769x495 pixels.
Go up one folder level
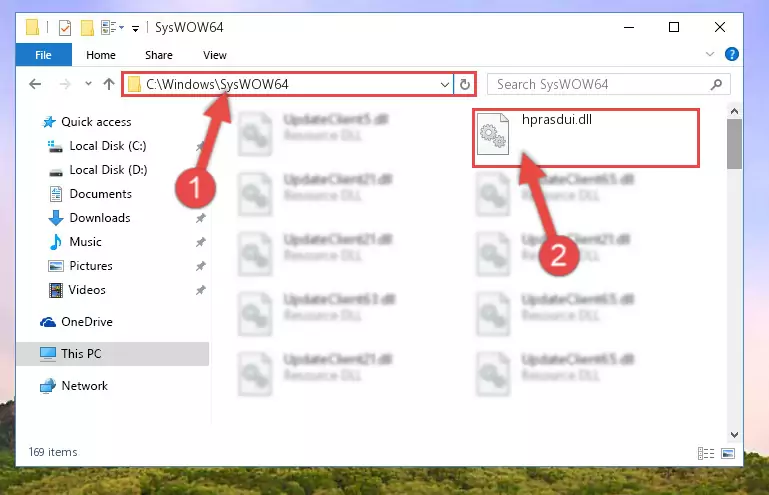tap(109, 84)
